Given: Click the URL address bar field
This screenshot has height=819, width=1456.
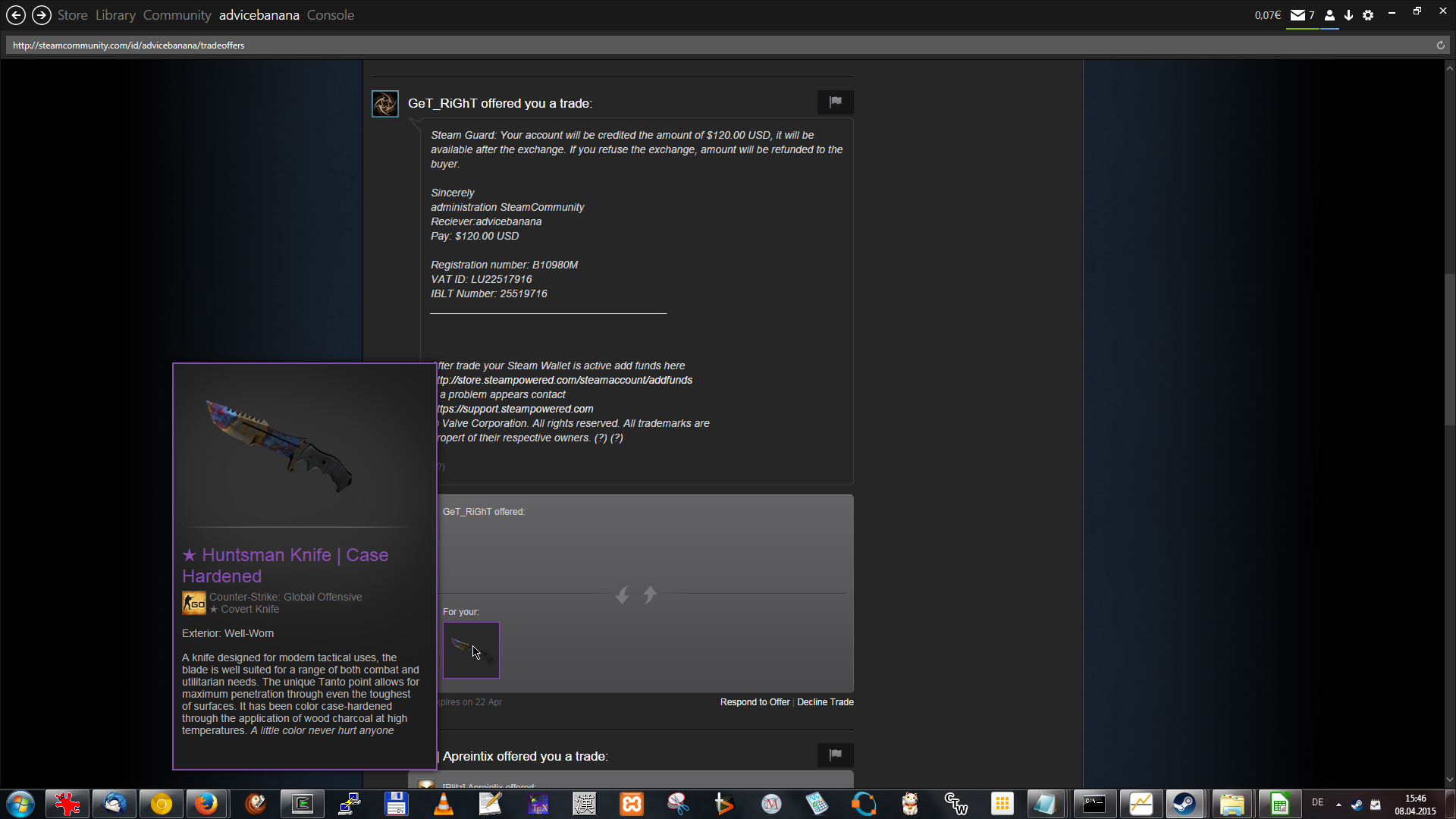Looking at the screenshot, I should [682, 45].
